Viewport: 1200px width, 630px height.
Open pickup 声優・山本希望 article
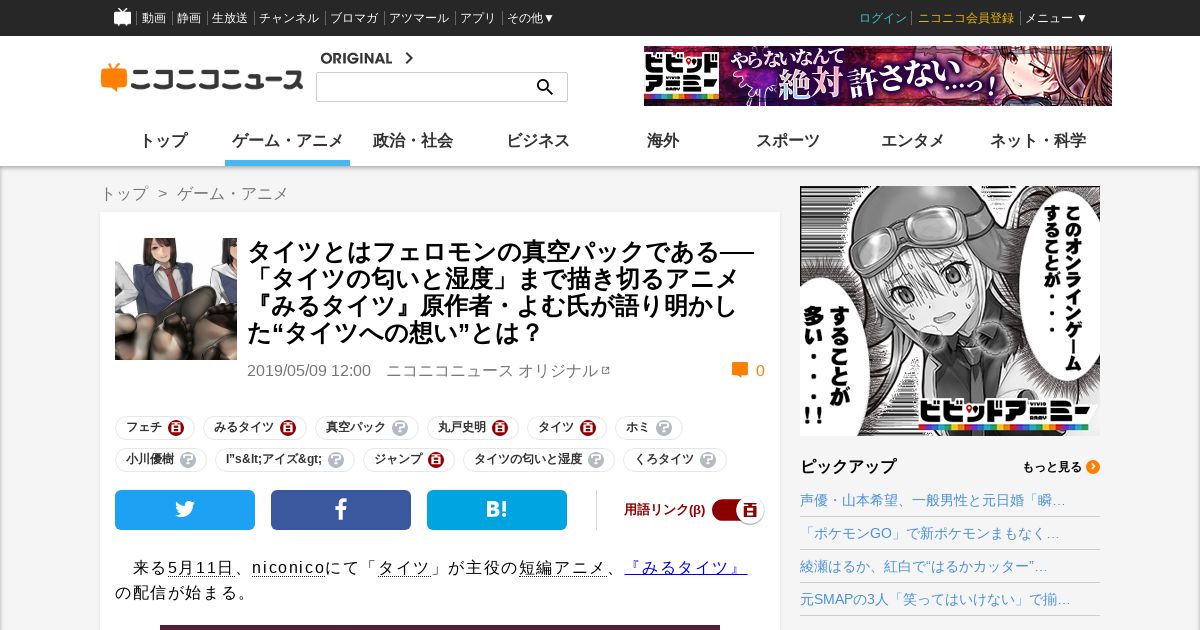[933, 500]
